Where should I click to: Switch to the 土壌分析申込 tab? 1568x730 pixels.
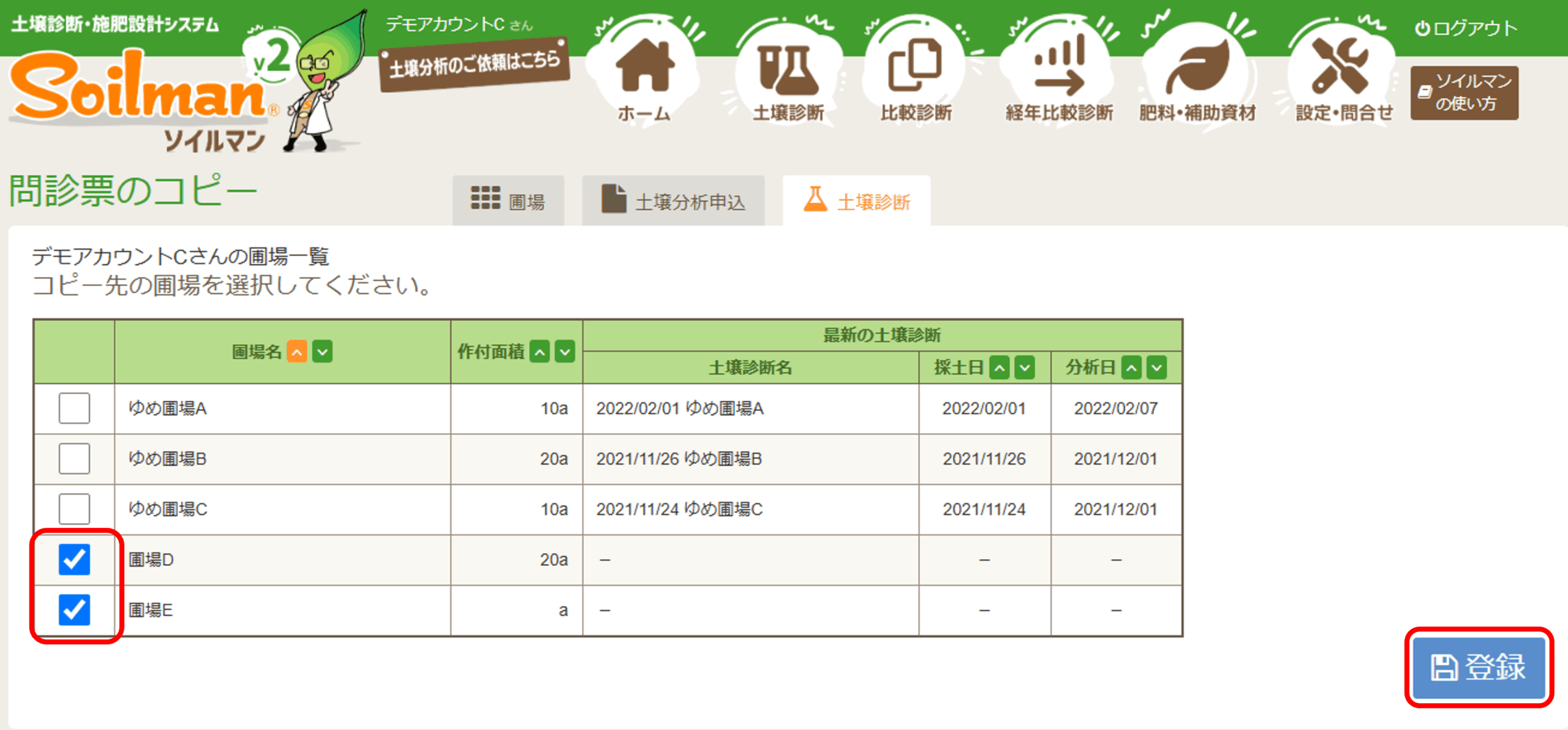pos(673,201)
